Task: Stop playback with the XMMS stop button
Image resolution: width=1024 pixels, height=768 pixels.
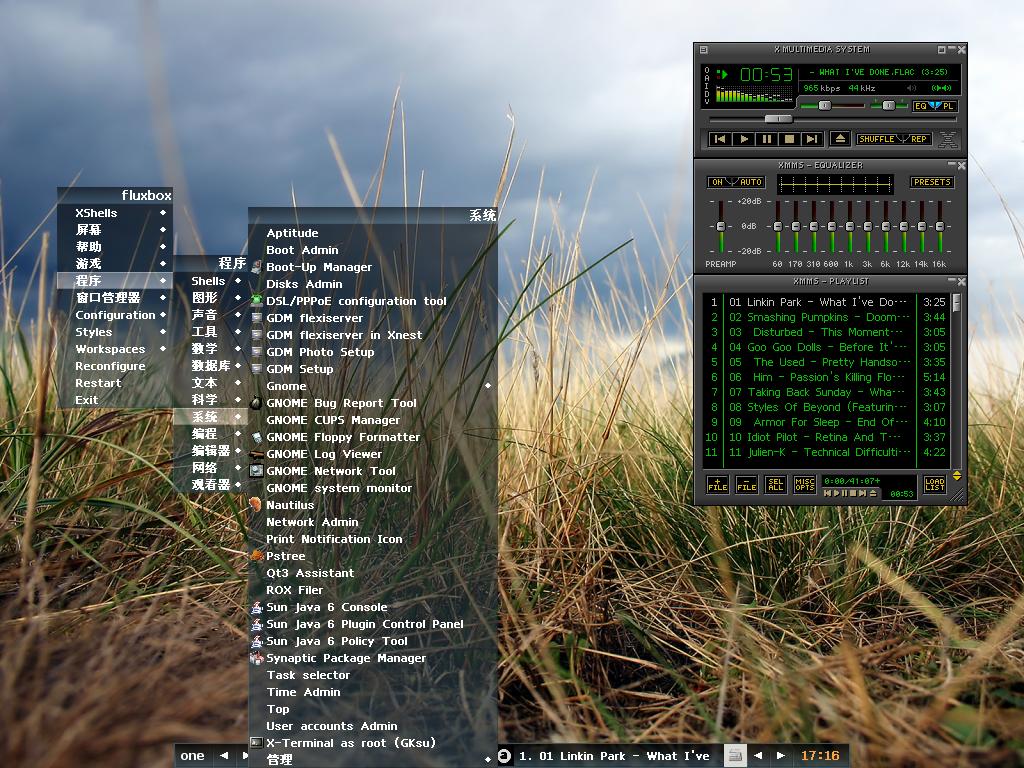Action: (790, 139)
